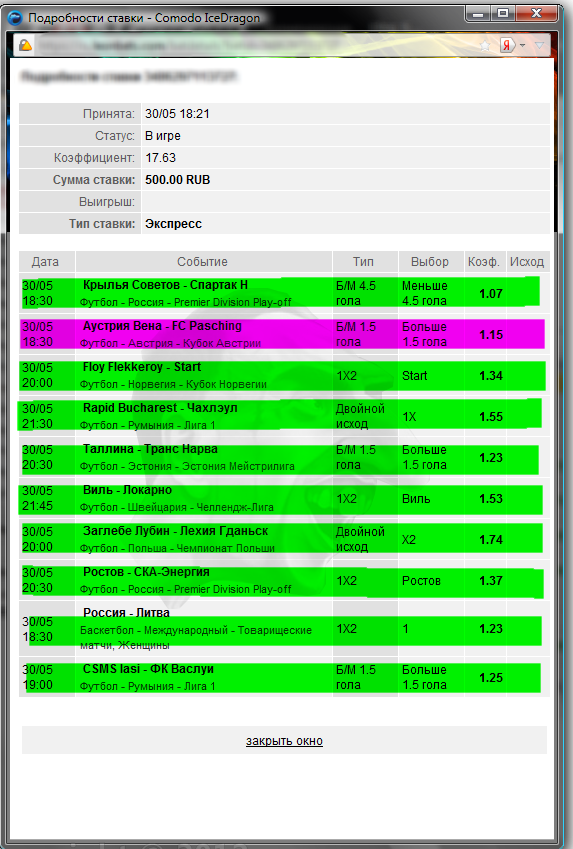Select the event 'Rapid Bucharest - Чахлэул'

160,408
